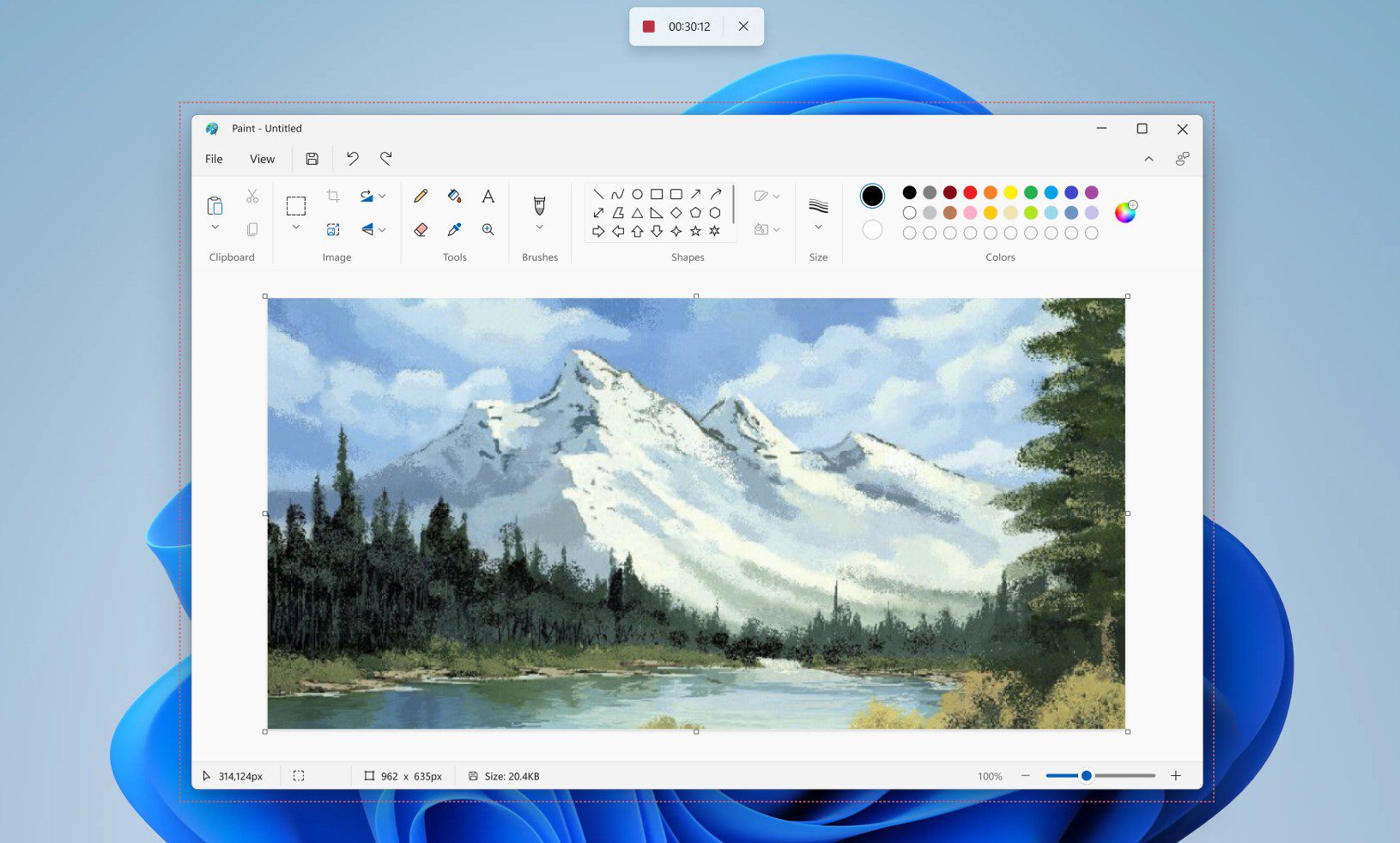
Task: Select the Text tool
Action: [488, 196]
